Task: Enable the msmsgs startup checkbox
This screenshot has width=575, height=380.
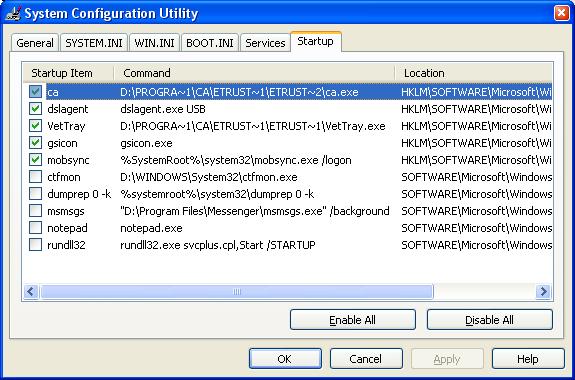Action: 36,211
